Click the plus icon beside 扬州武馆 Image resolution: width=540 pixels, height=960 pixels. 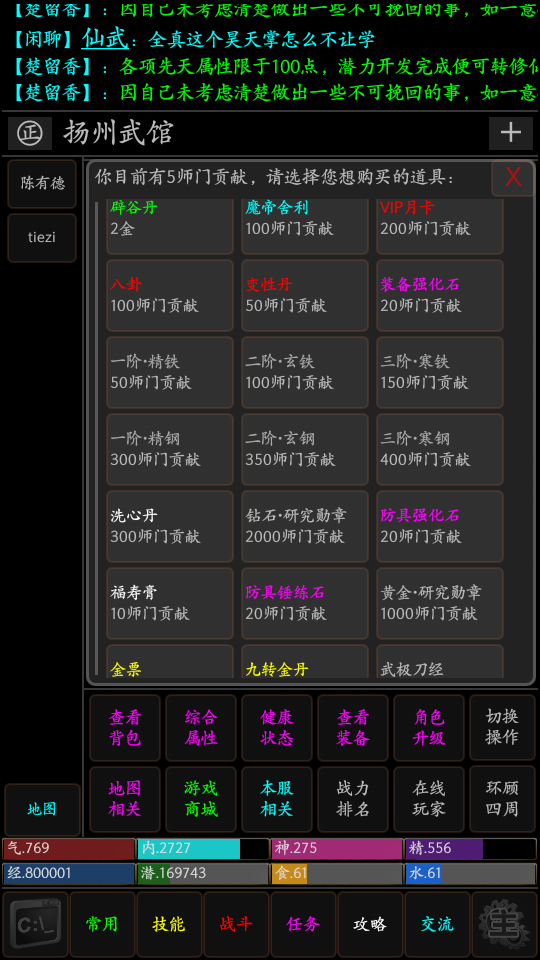[x=511, y=133]
